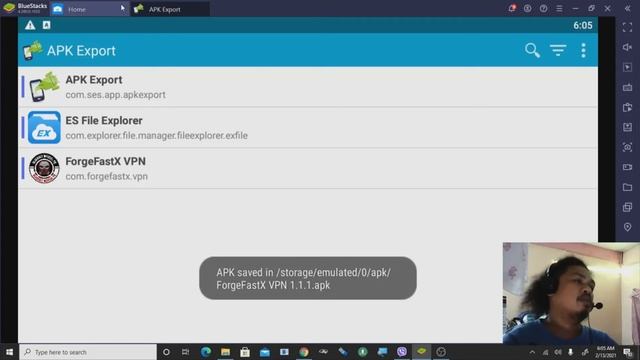Open BlueStacks notifications bell
The width and height of the screenshot is (640, 360).
point(511,8)
